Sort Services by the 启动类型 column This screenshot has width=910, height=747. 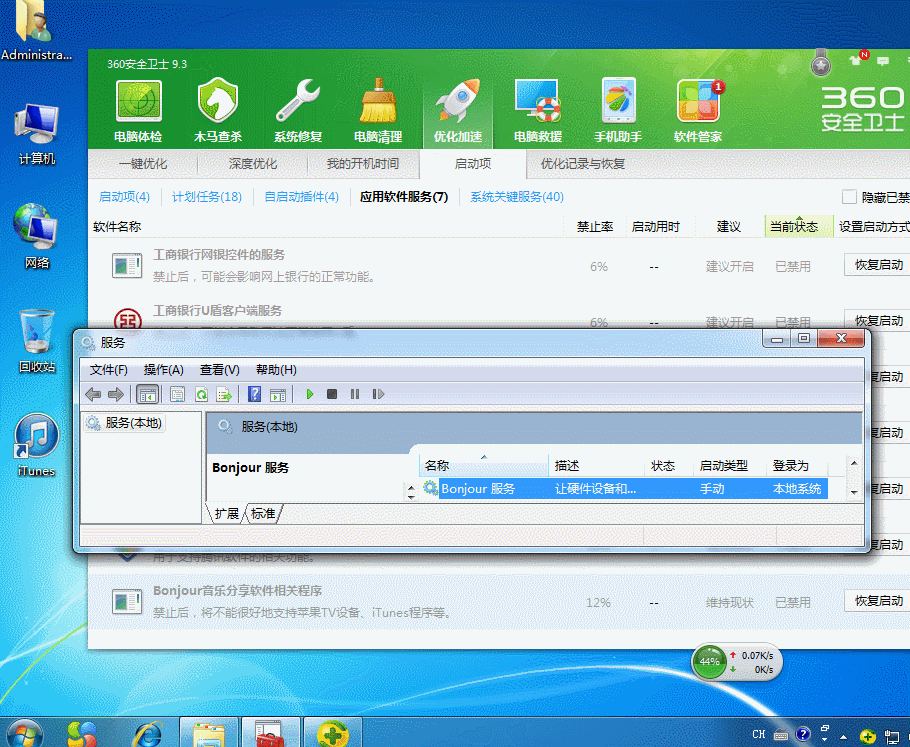tap(731, 465)
